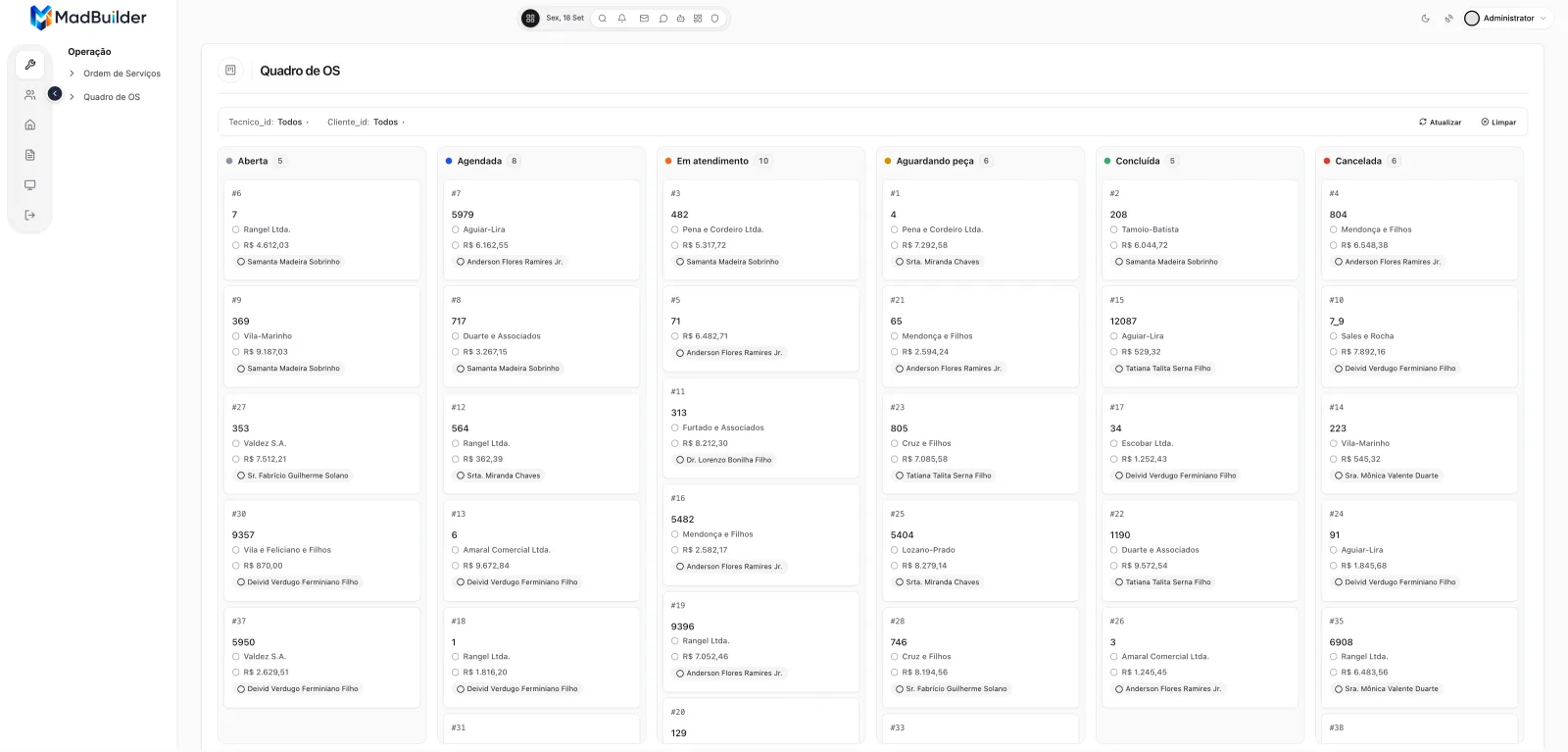Open card #7 numbered 5979 in Agendada
The image size is (1568, 752).
click(x=541, y=229)
